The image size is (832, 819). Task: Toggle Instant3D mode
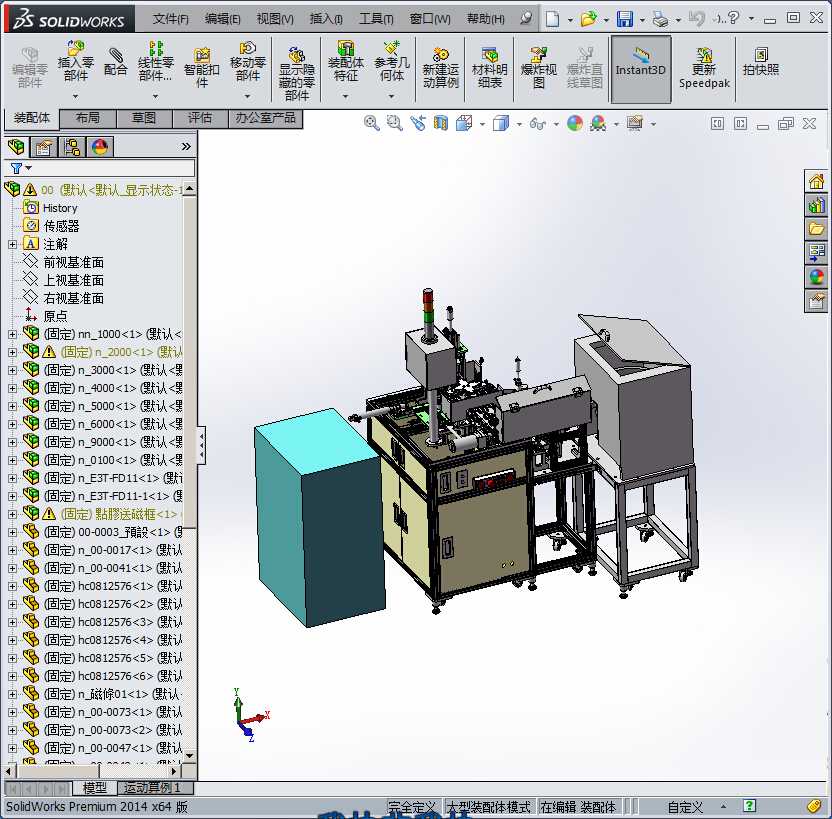[640, 68]
